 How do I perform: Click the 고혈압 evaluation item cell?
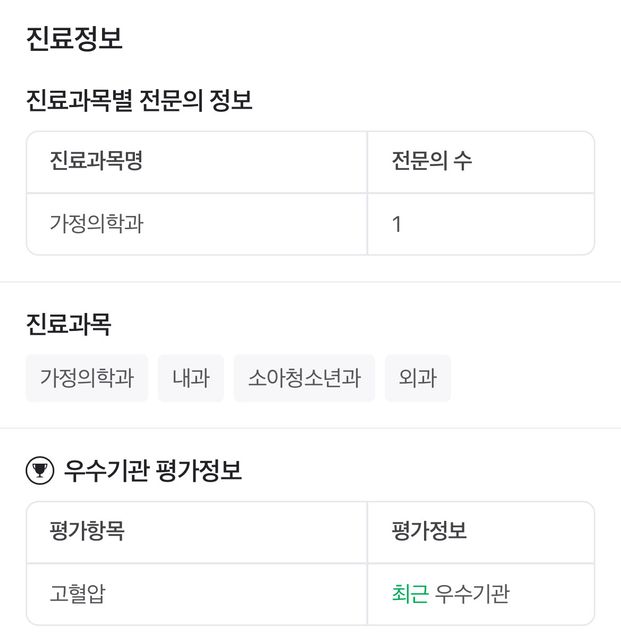[x=77, y=593]
